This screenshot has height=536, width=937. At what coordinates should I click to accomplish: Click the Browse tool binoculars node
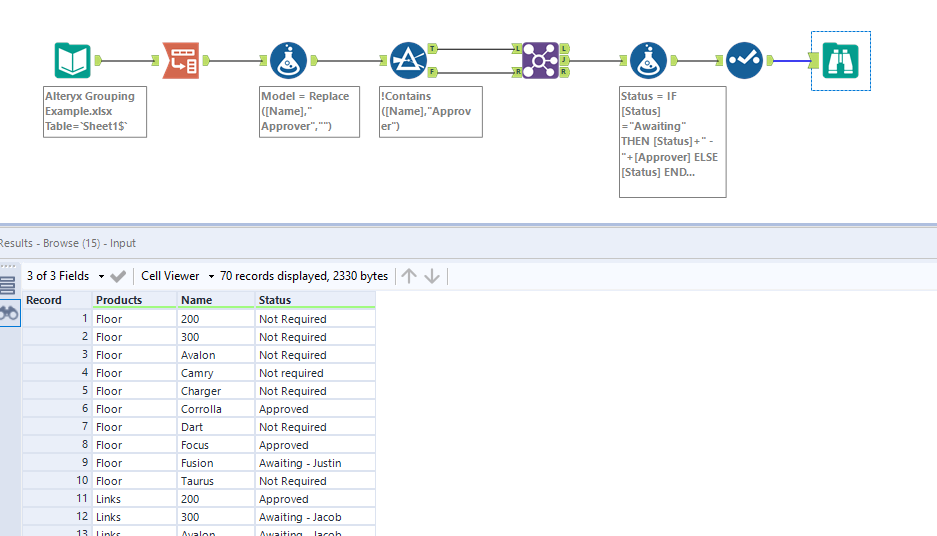[x=840, y=61]
